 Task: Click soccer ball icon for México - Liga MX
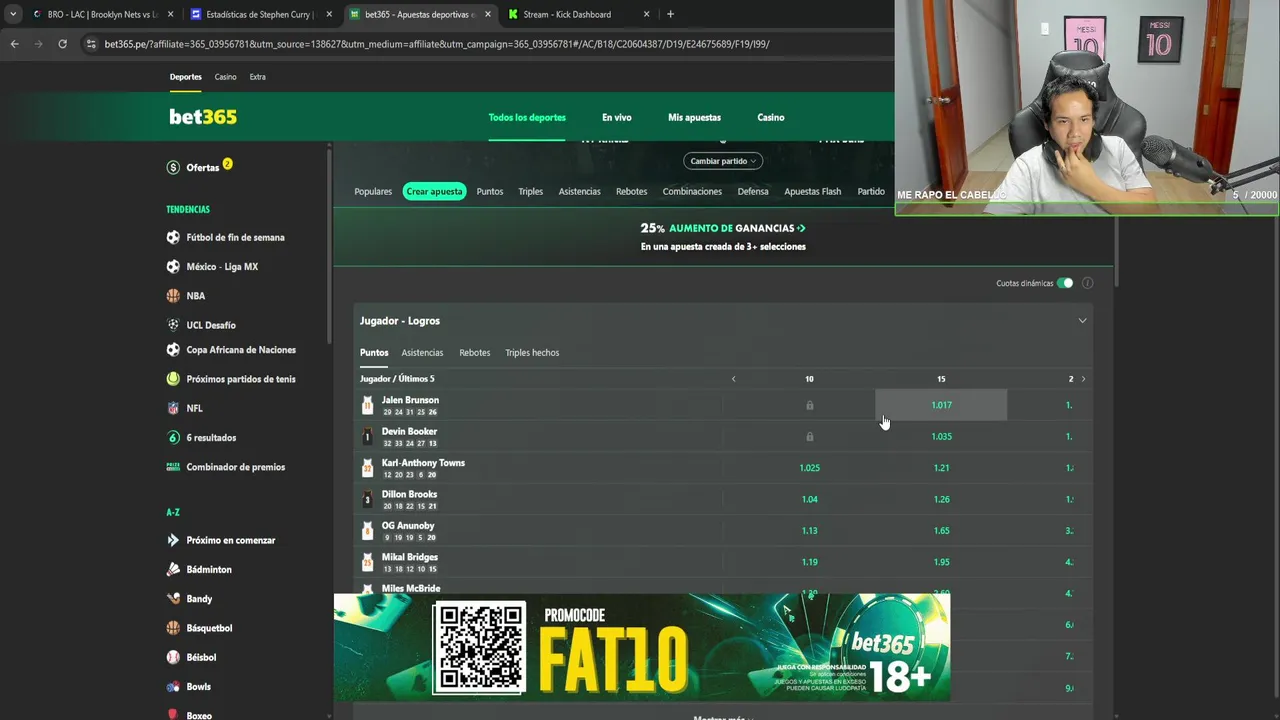click(x=173, y=266)
